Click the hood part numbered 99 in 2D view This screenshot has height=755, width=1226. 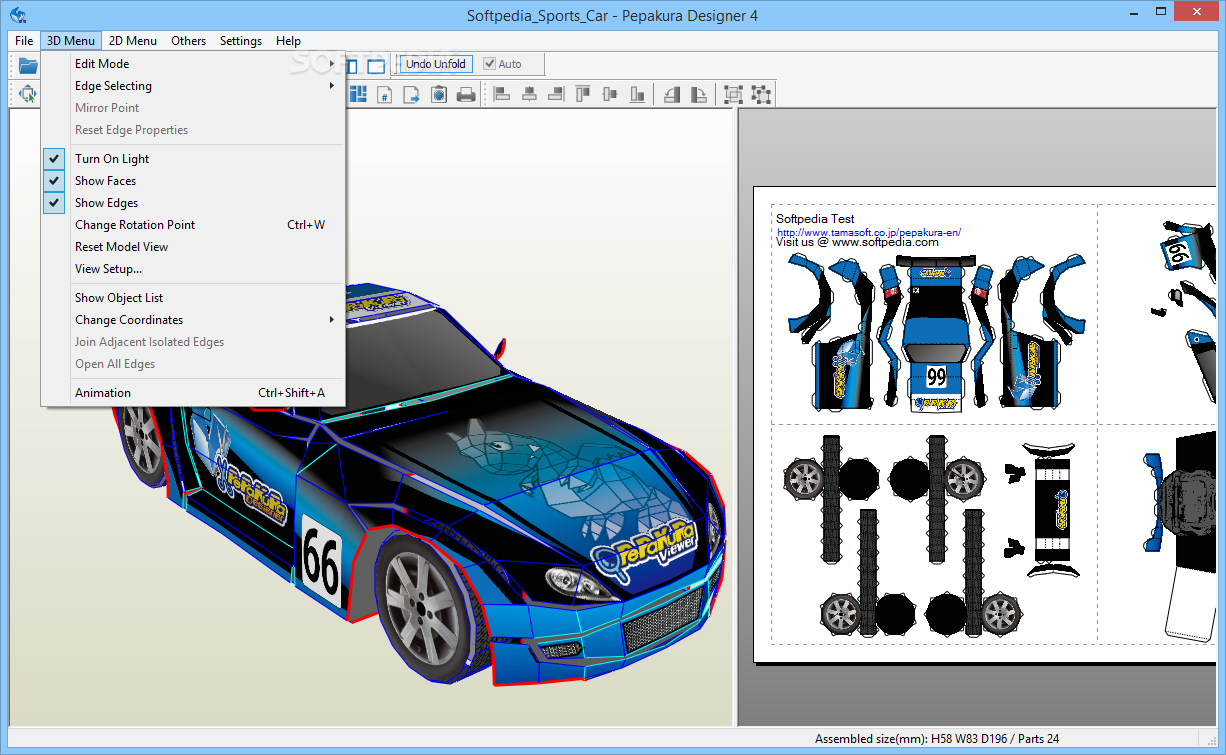tap(936, 376)
